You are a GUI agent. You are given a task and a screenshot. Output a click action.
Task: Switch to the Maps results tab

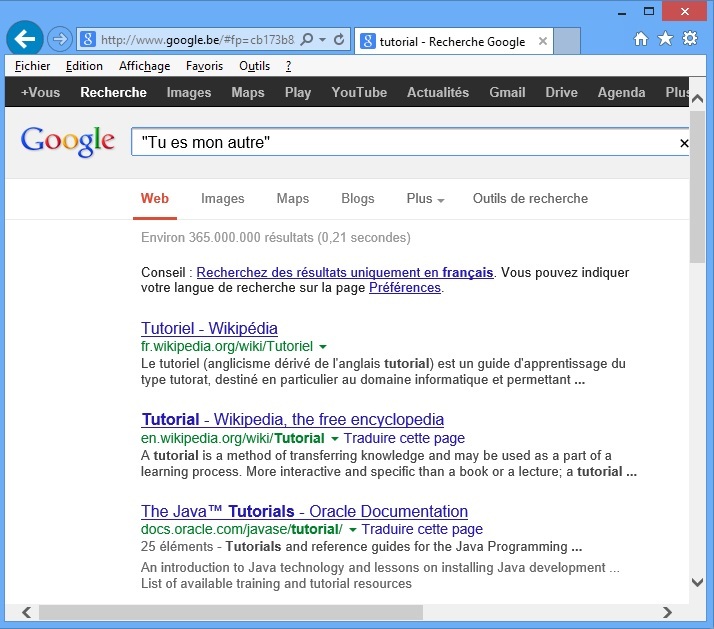click(x=293, y=199)
